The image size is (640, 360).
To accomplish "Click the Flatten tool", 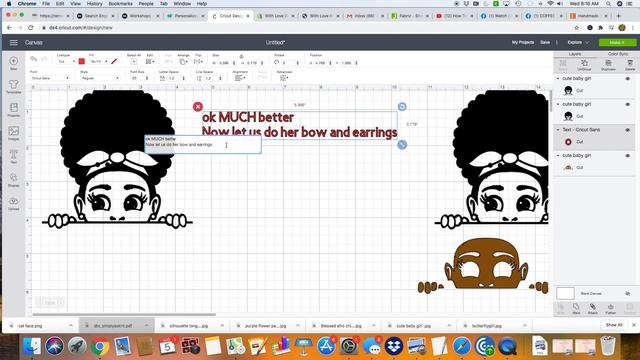I will (610, 308).
